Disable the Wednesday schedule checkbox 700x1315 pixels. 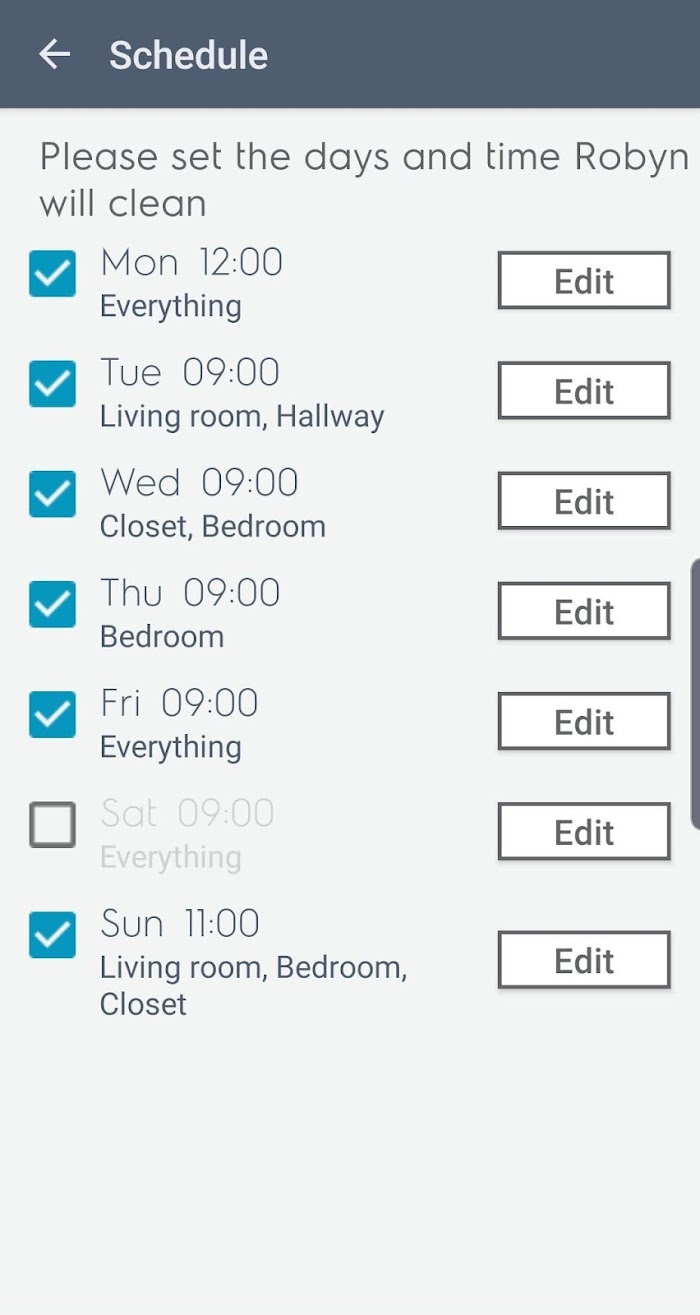coord(52,494)
